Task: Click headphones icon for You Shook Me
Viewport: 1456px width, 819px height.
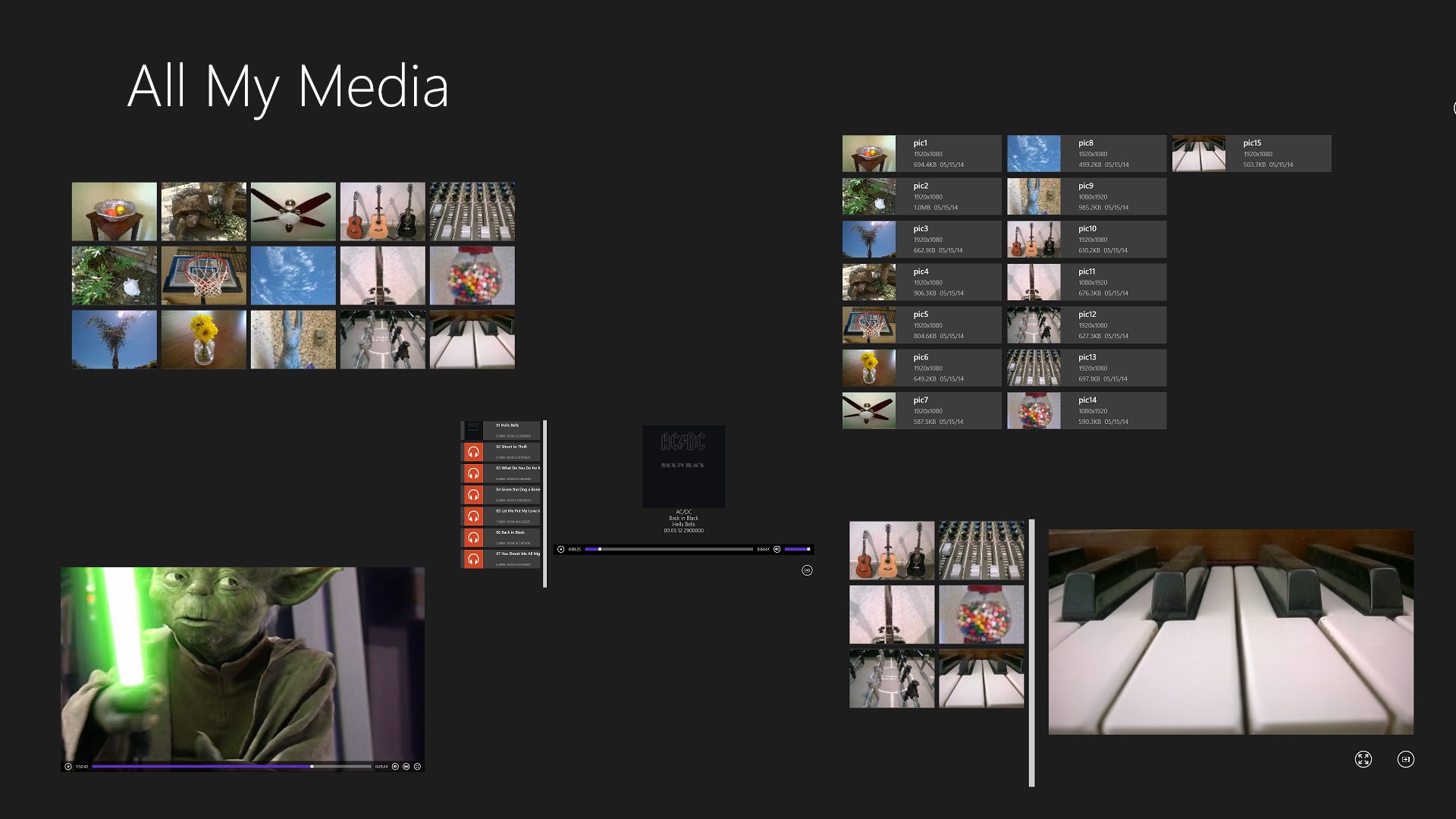Action: (x=473, y=559)
